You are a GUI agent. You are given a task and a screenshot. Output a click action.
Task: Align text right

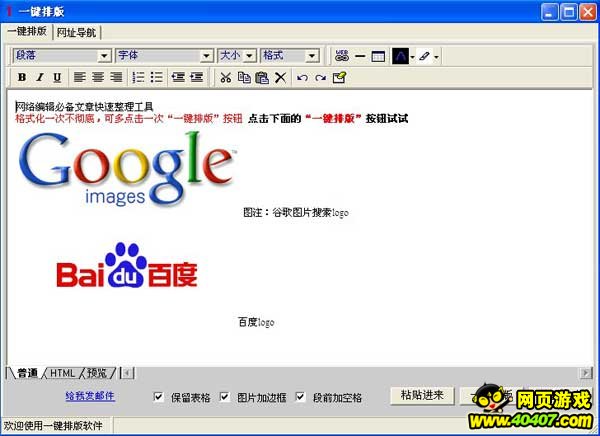pyautogui.click(x=116, y=77)
